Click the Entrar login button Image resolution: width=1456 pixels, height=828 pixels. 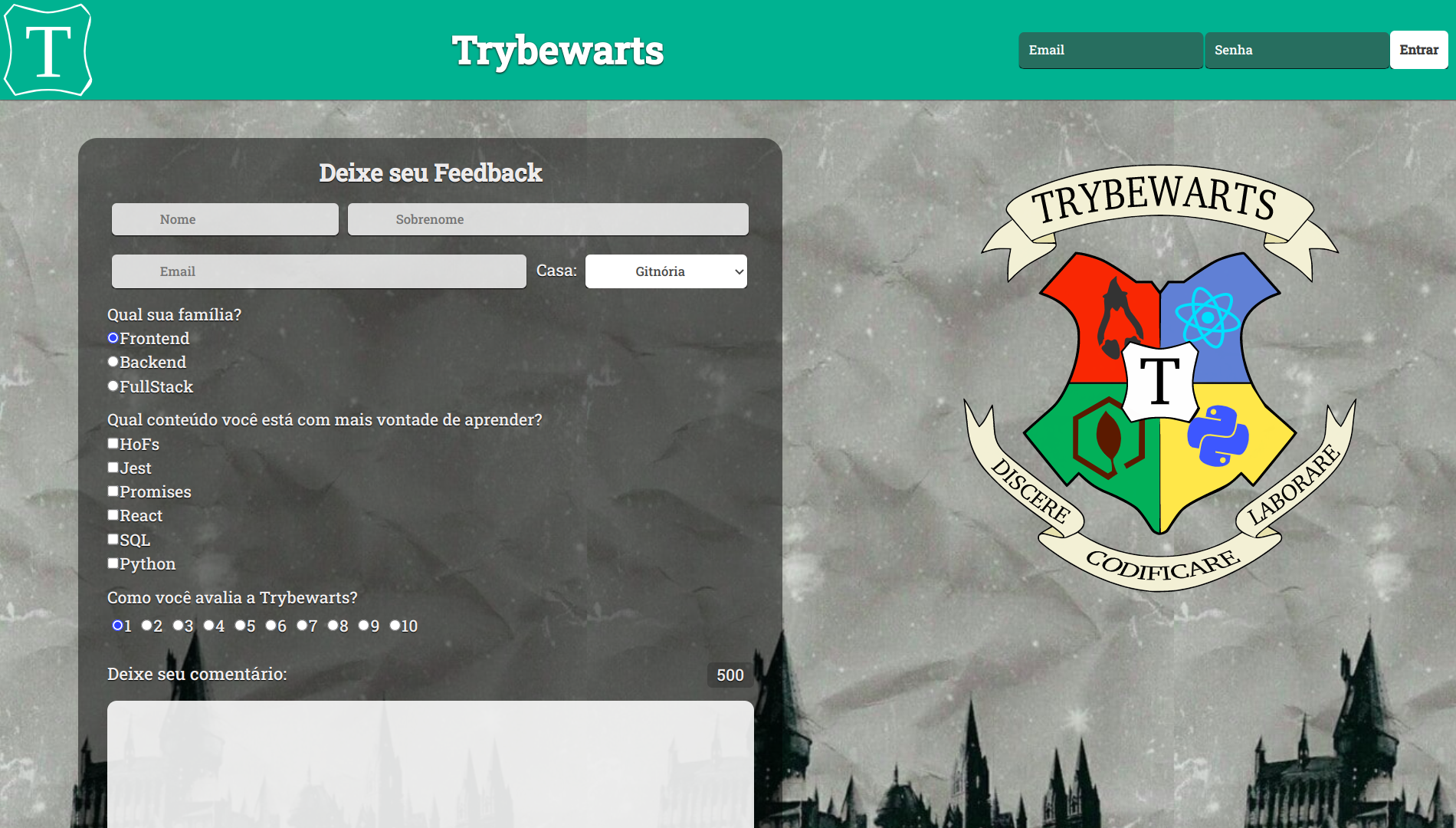click(x=1418, y=50)
